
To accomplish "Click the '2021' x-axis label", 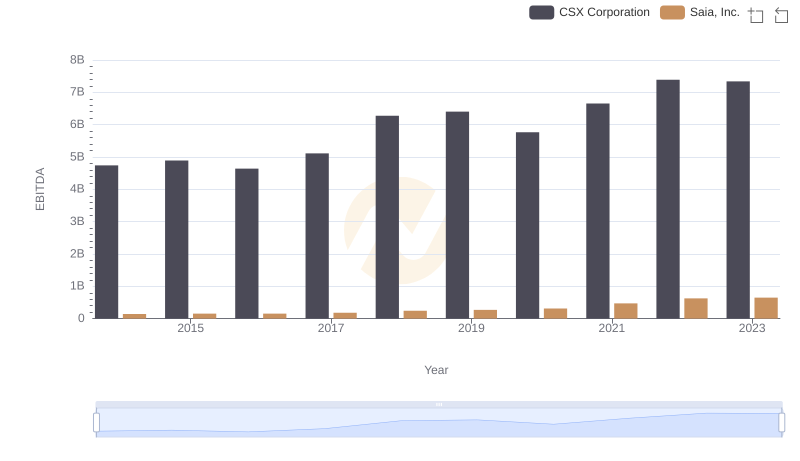I will click(611, 328).
